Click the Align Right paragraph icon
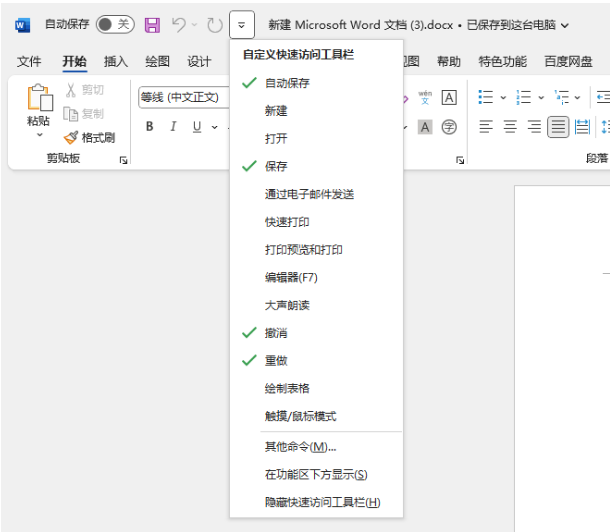Viewport: 610px width, 532px height. pyautogui.click(x=534, y=127)
